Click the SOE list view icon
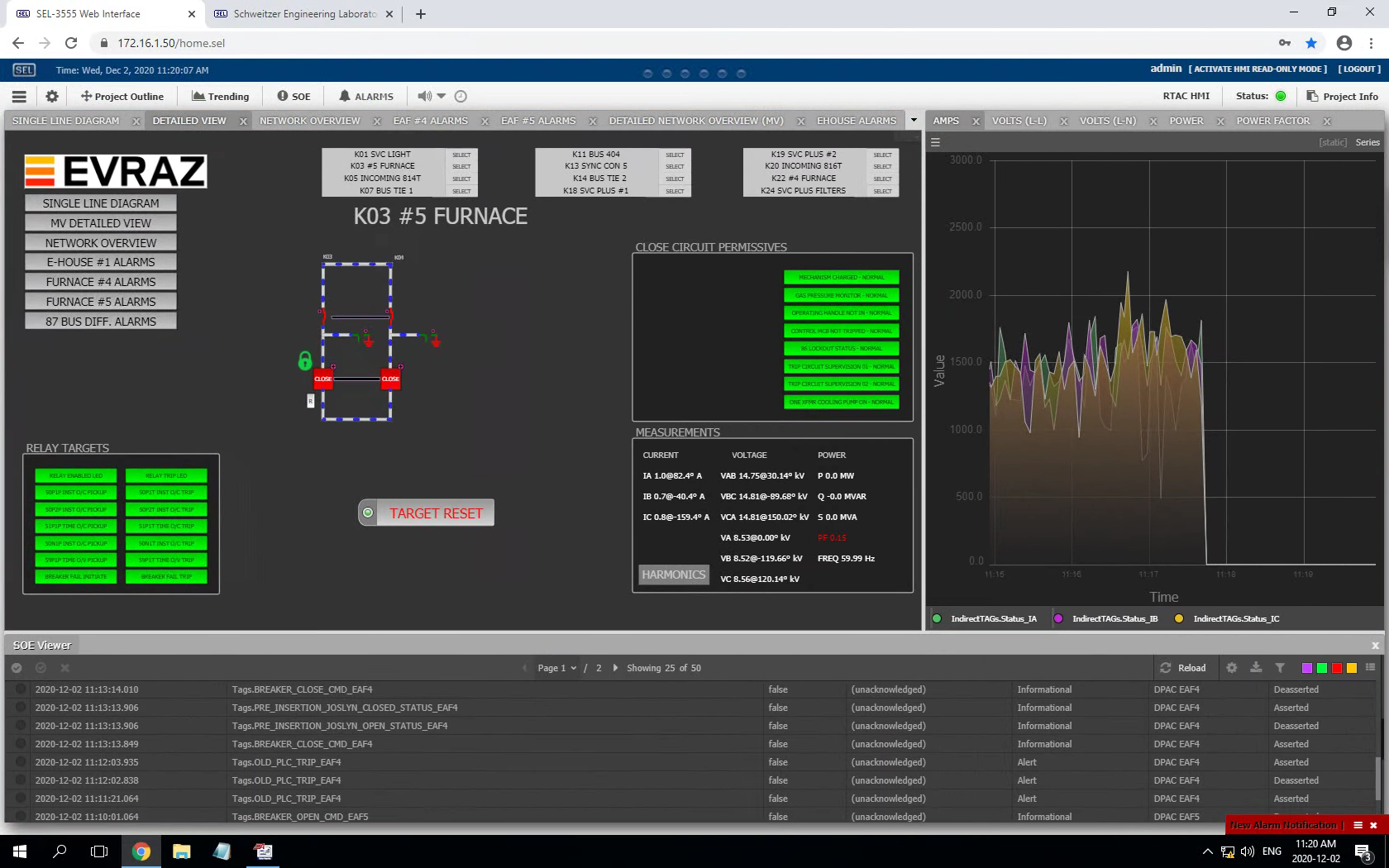 click(1370, 668)
